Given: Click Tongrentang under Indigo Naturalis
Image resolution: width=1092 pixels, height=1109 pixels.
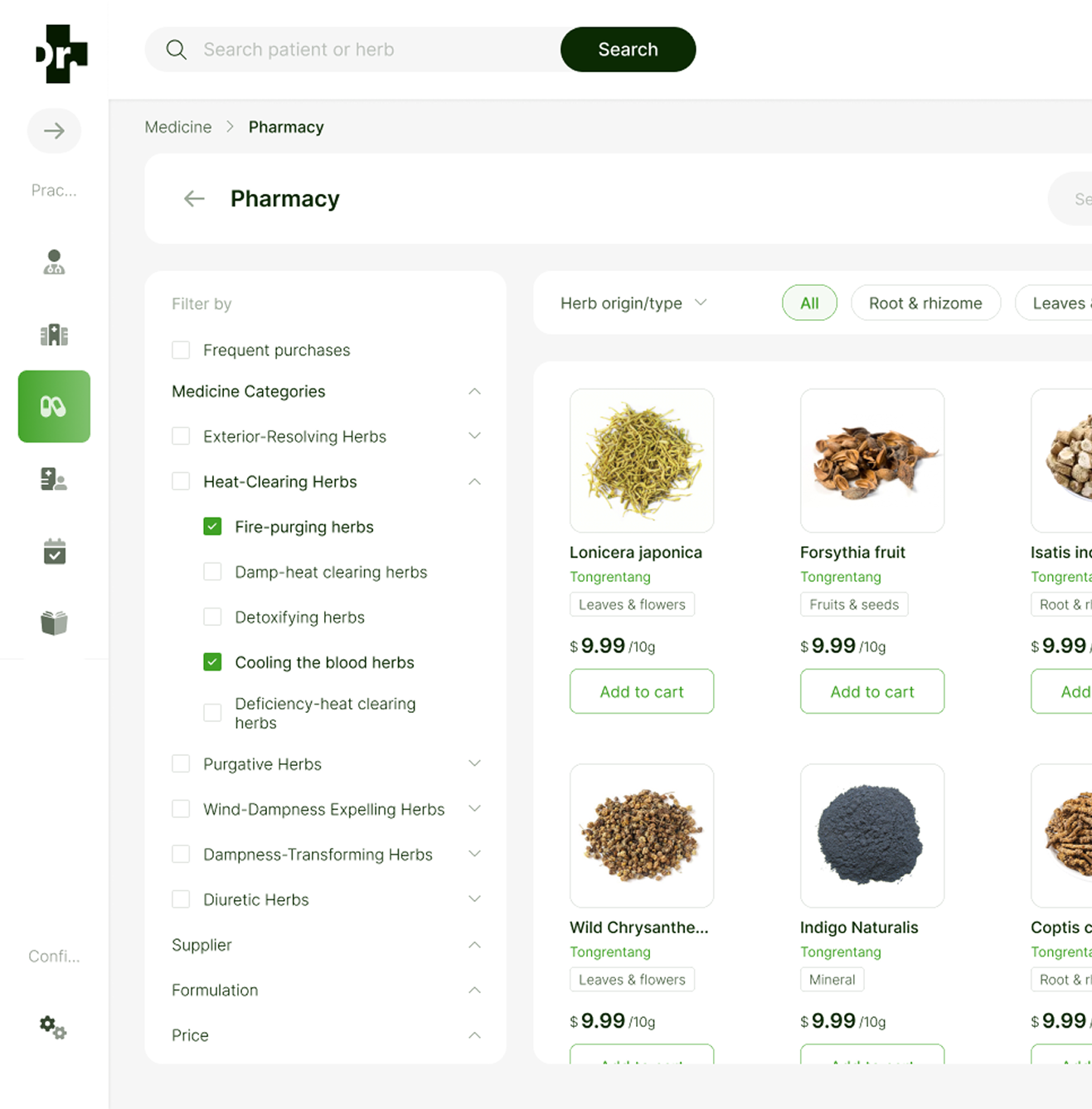Looking at the screenshot, I should coord(841,952).
